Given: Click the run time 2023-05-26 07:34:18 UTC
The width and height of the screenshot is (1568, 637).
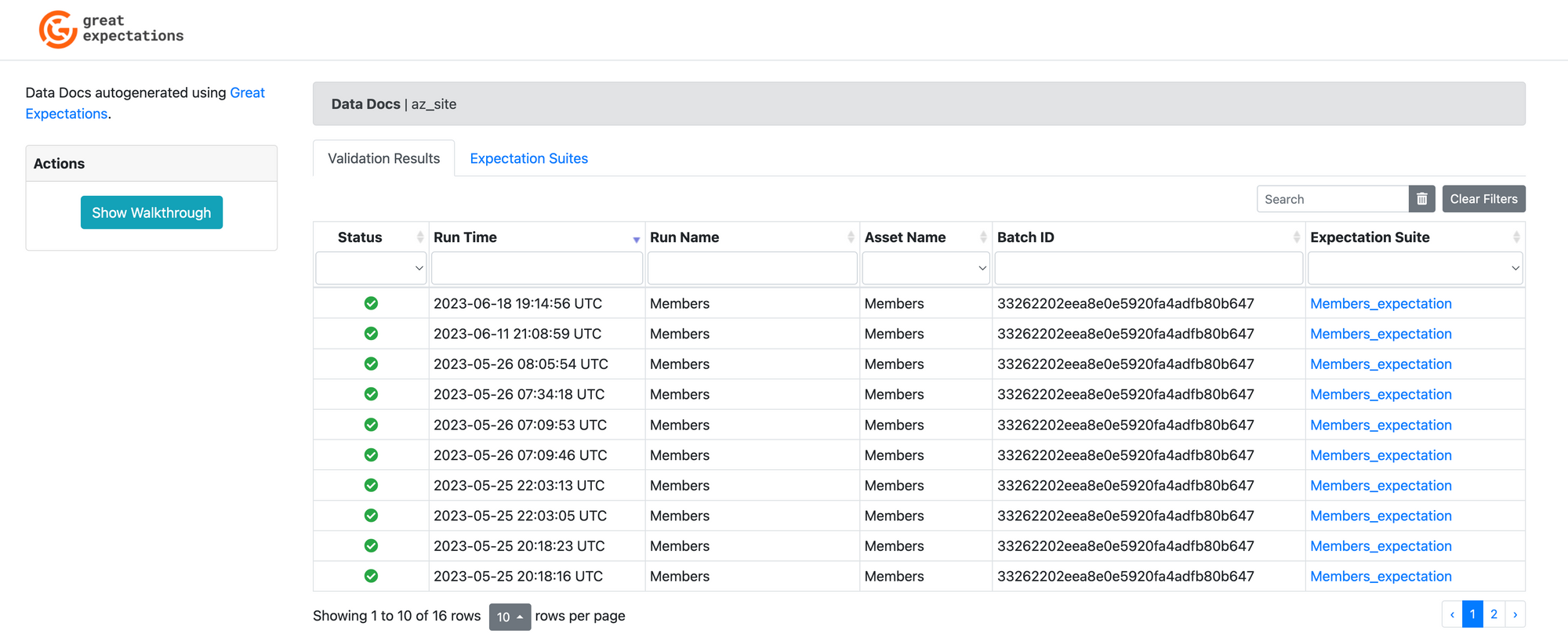Looking at the screenshot, I should point(519,394).
